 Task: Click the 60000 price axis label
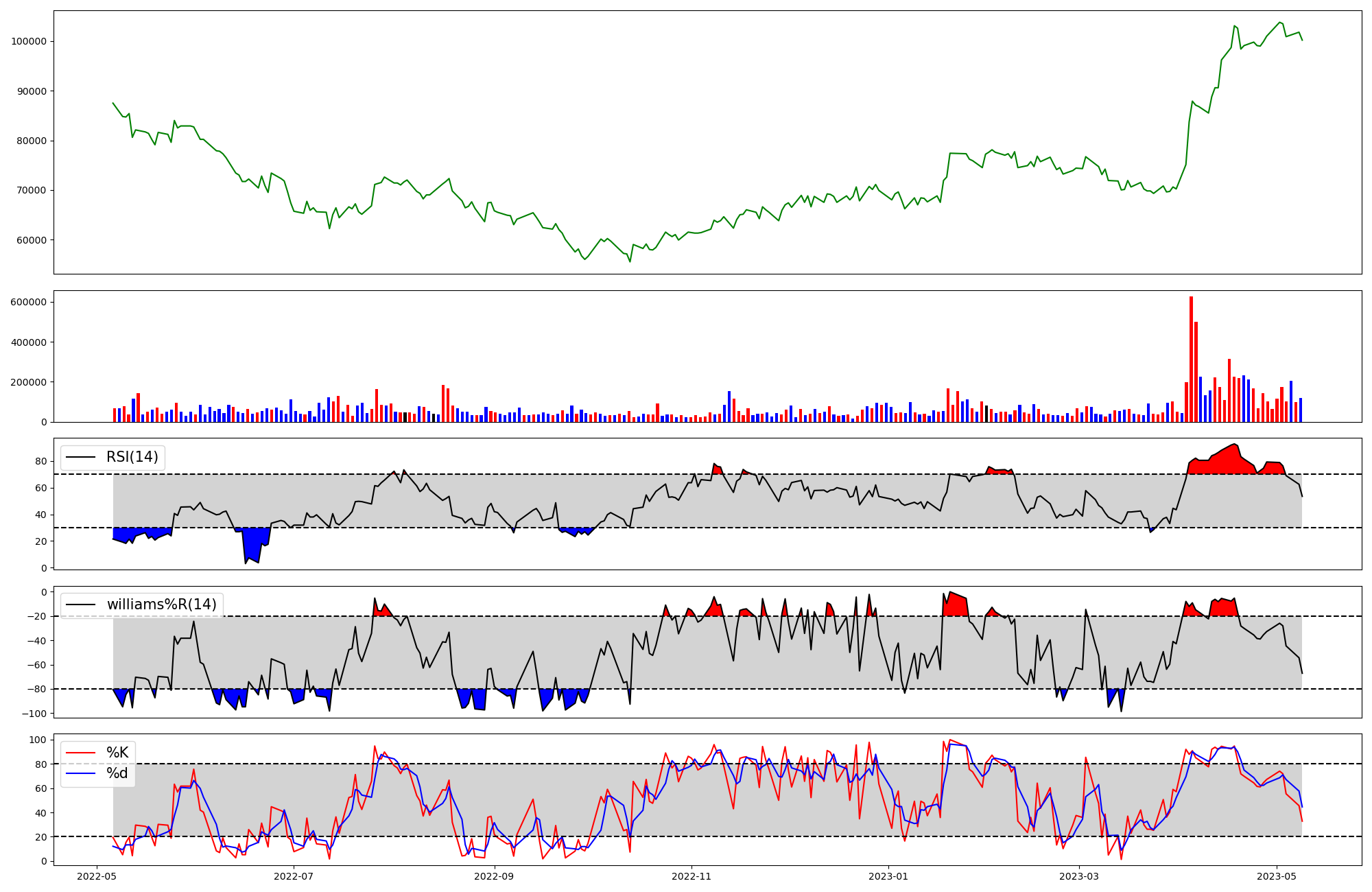point(32,240)
